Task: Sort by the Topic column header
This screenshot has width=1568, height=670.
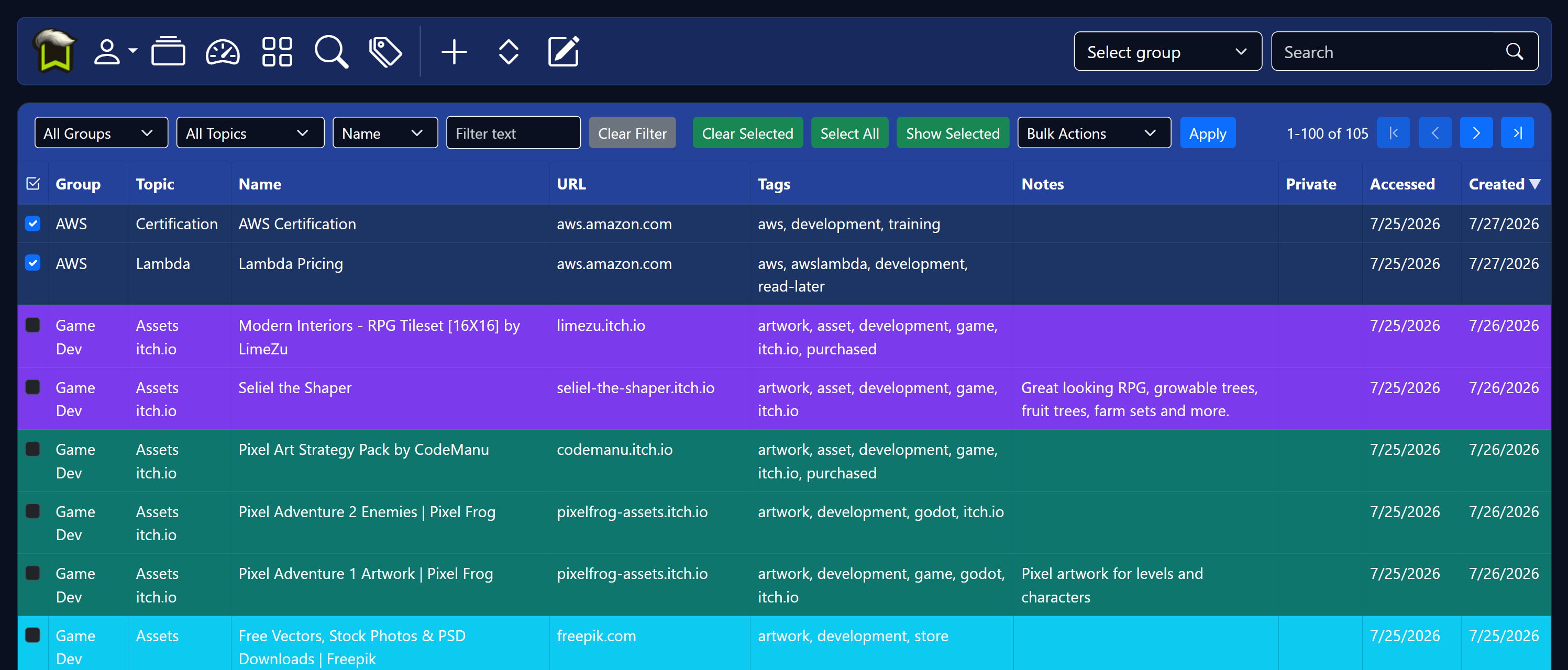Action: point(154,184)
